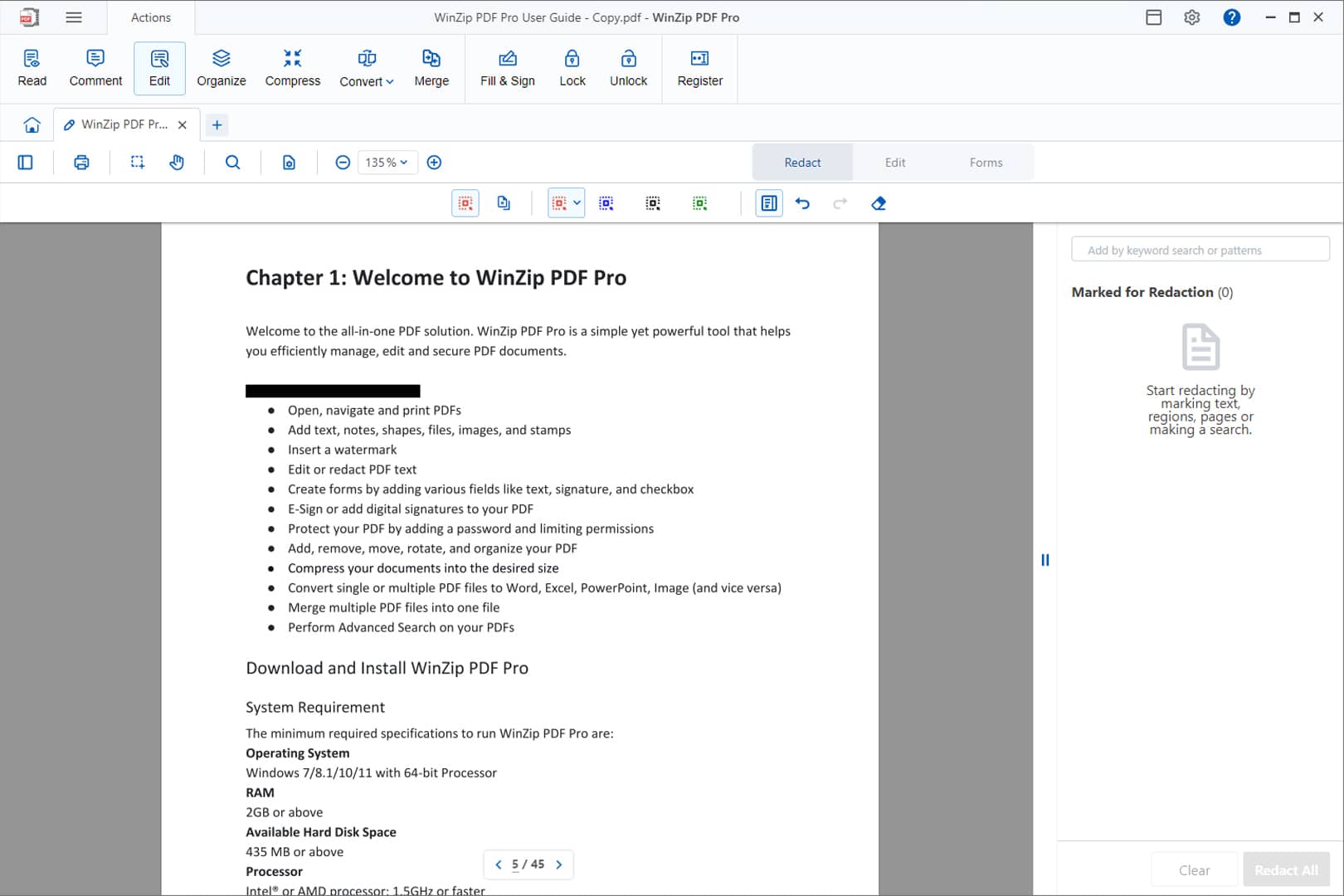
Task: Open the Comment tools
Action: [95, 68]
